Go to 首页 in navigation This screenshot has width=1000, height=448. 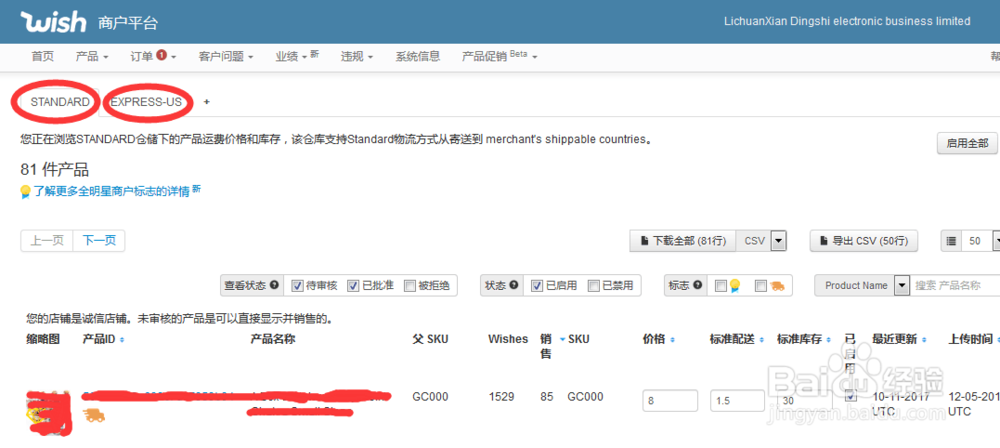(43, 56)
